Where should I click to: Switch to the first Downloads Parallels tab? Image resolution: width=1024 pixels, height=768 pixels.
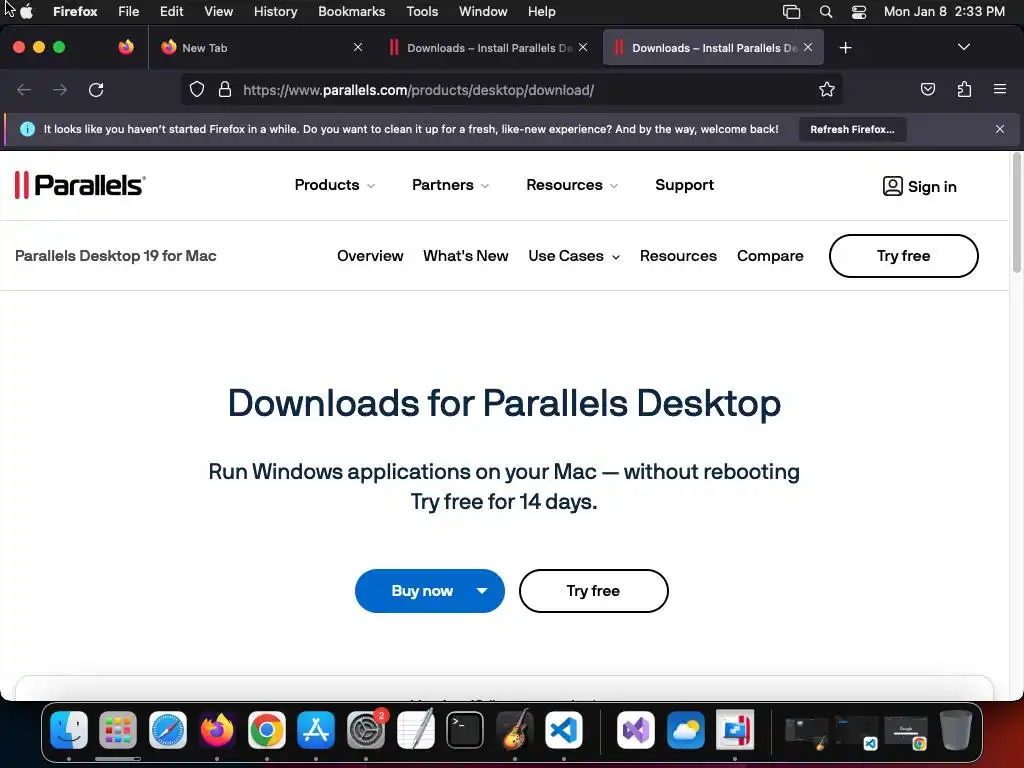[488, 48]
